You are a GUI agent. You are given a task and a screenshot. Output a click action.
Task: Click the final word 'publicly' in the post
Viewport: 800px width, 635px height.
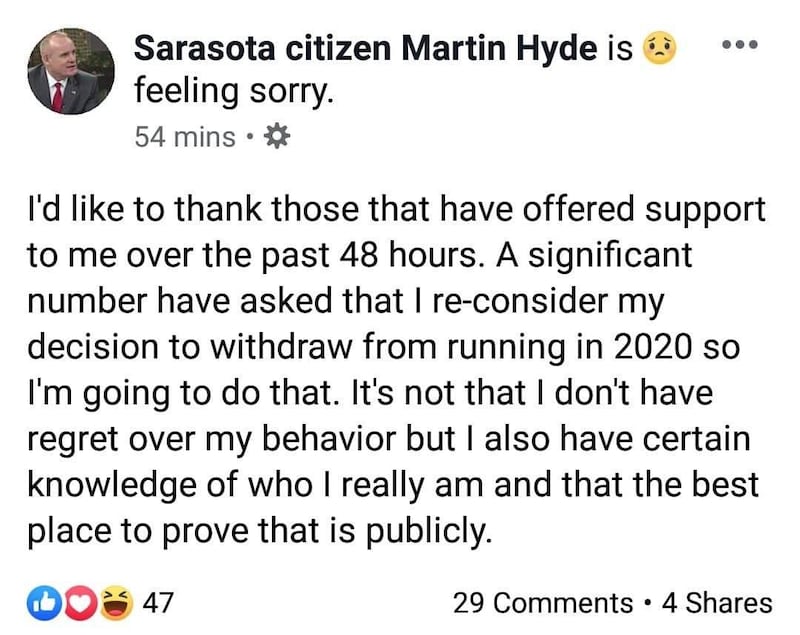[x=430, y=531]
